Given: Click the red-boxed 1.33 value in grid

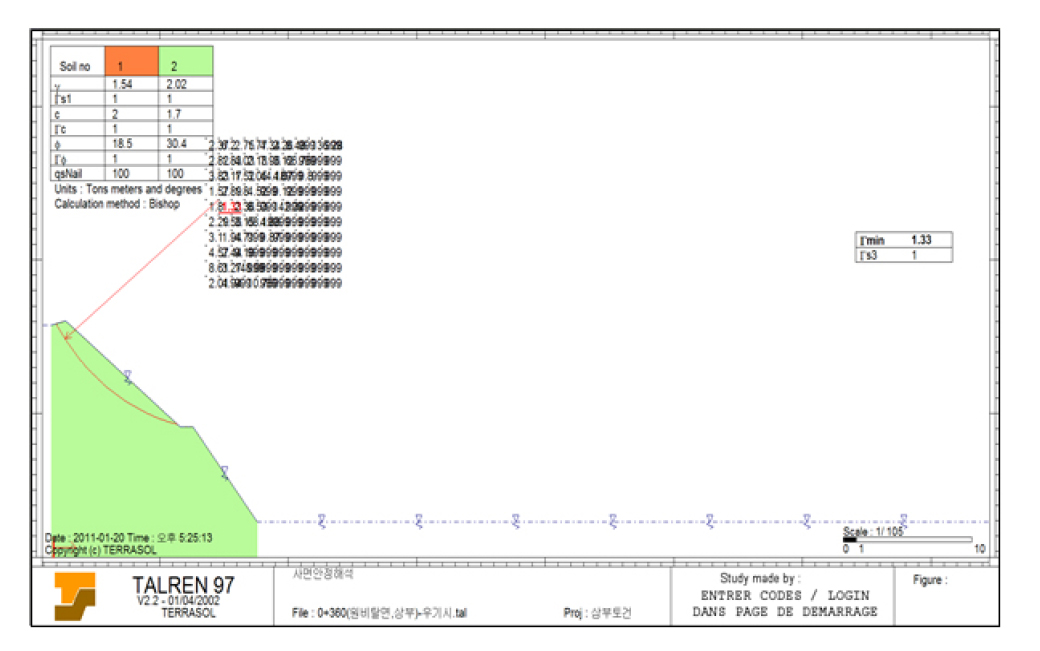Looking at the screenshot, I should 230,207.
